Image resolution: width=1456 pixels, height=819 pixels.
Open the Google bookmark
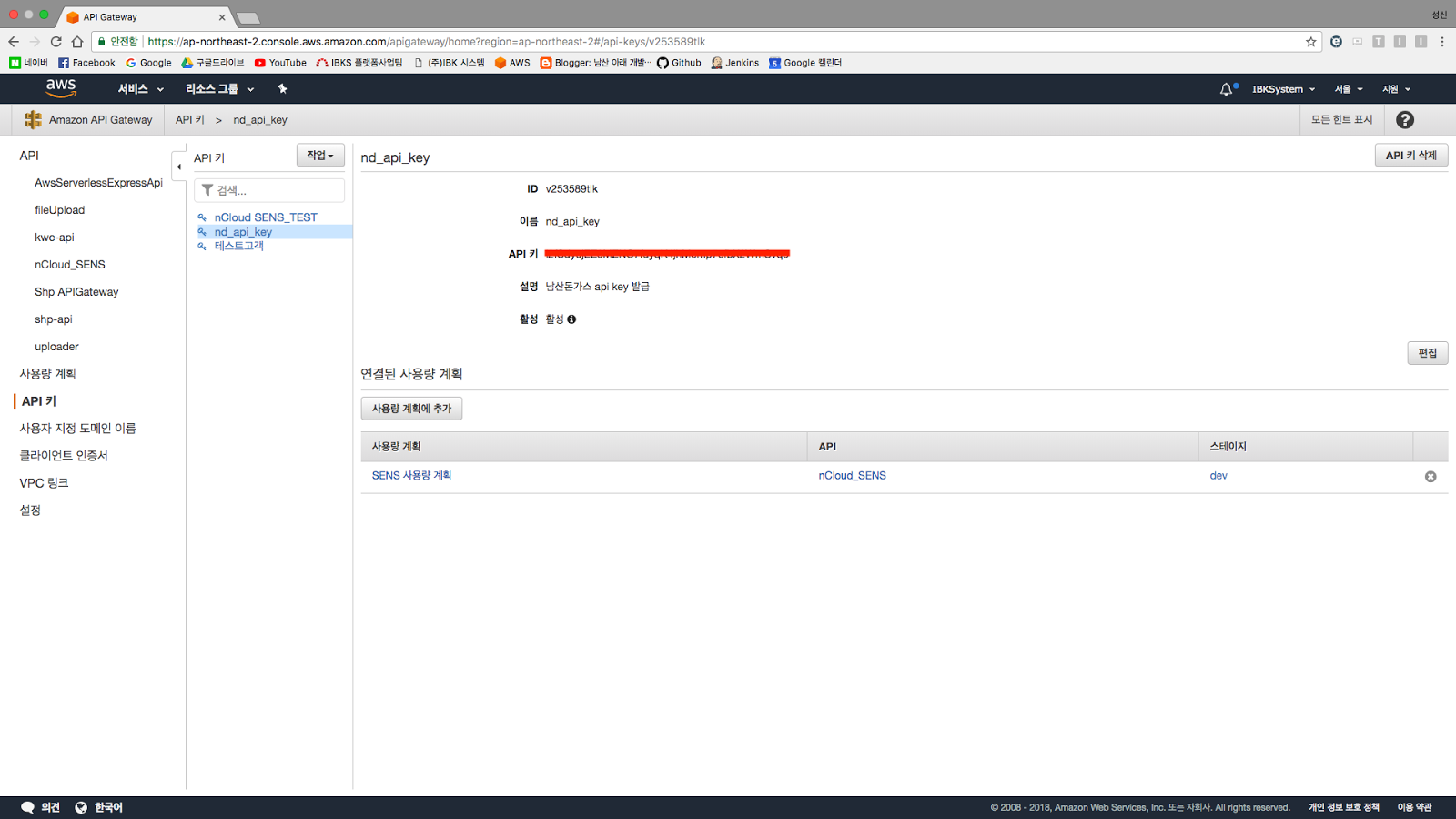point(149,63)
